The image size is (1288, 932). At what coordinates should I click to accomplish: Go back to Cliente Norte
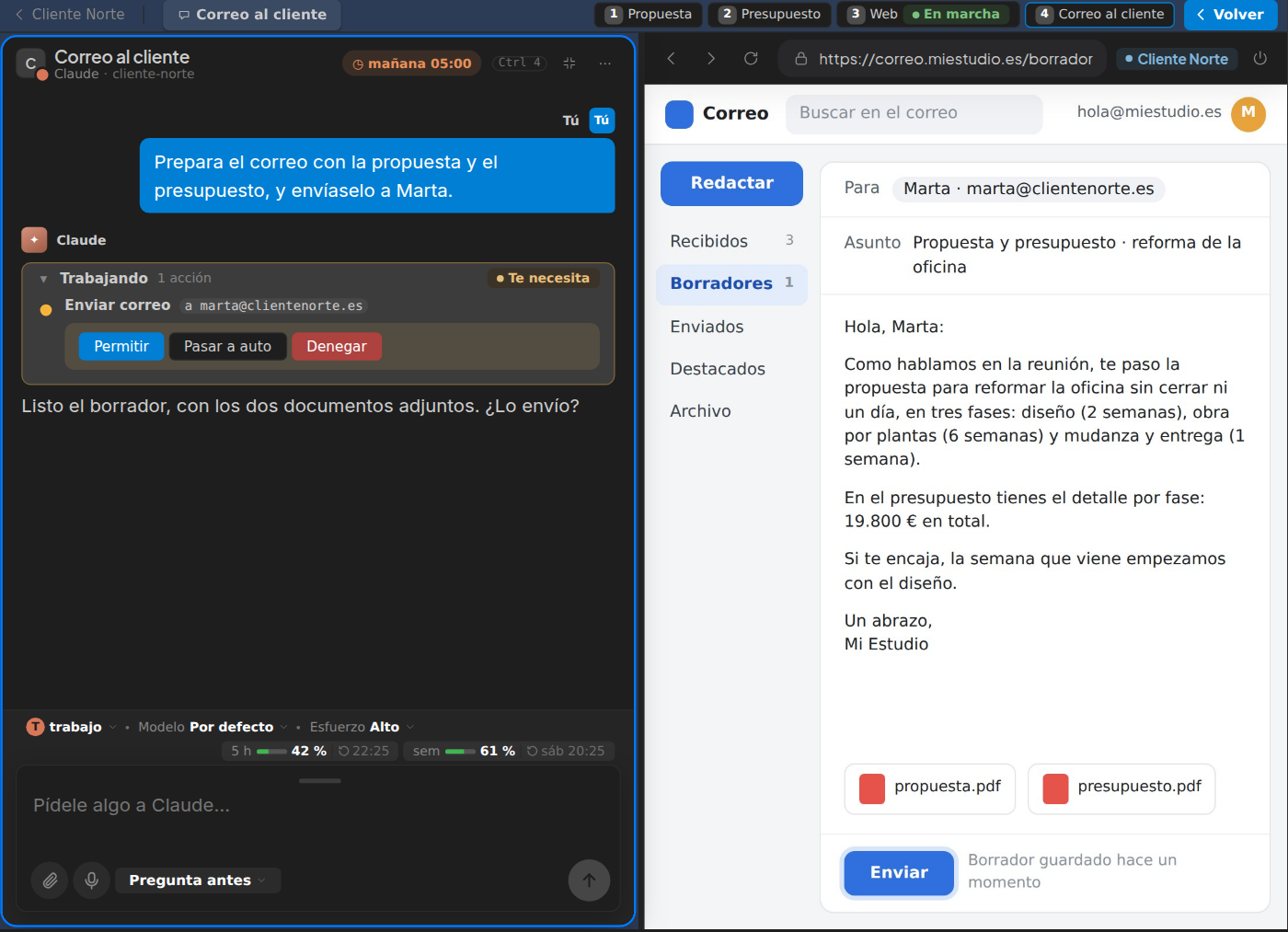pos(69,15)
